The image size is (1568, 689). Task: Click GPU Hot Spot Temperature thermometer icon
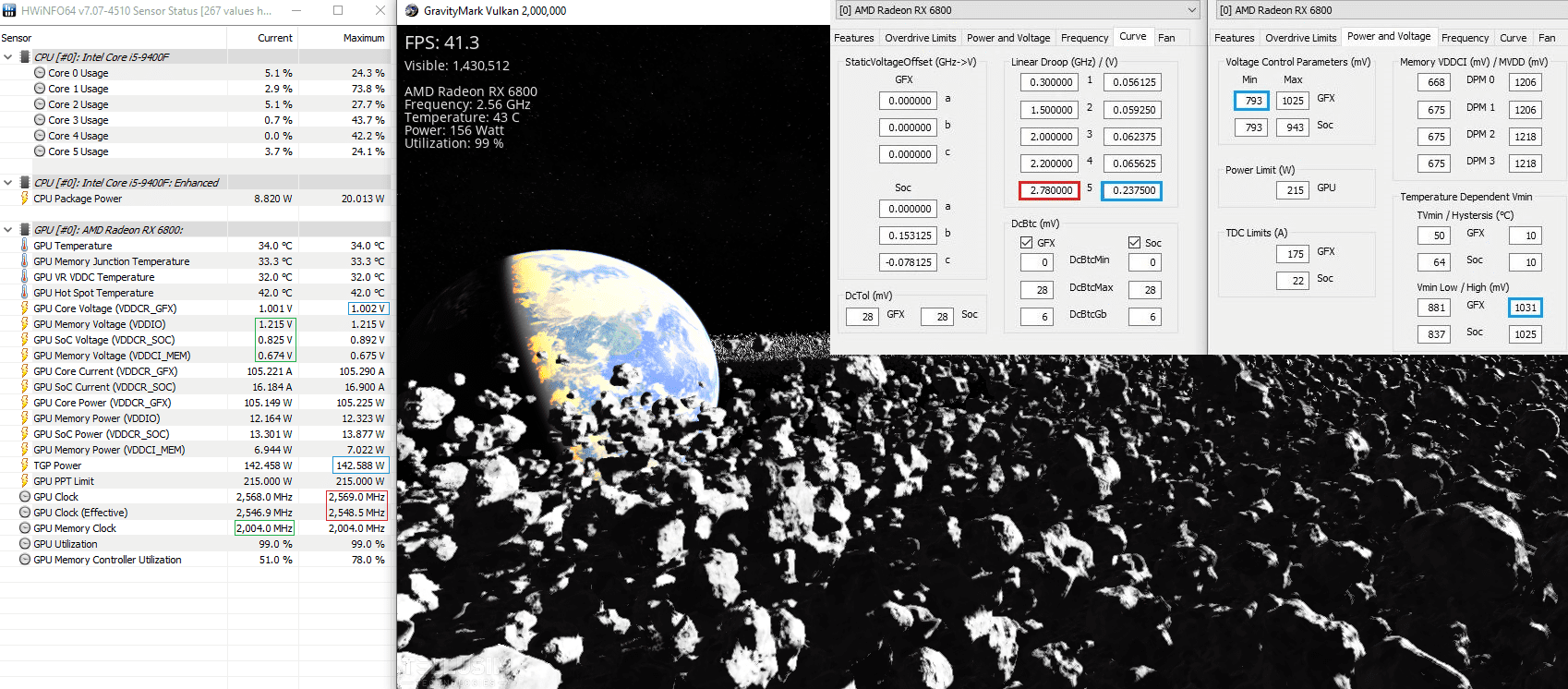tap(25, 293)
